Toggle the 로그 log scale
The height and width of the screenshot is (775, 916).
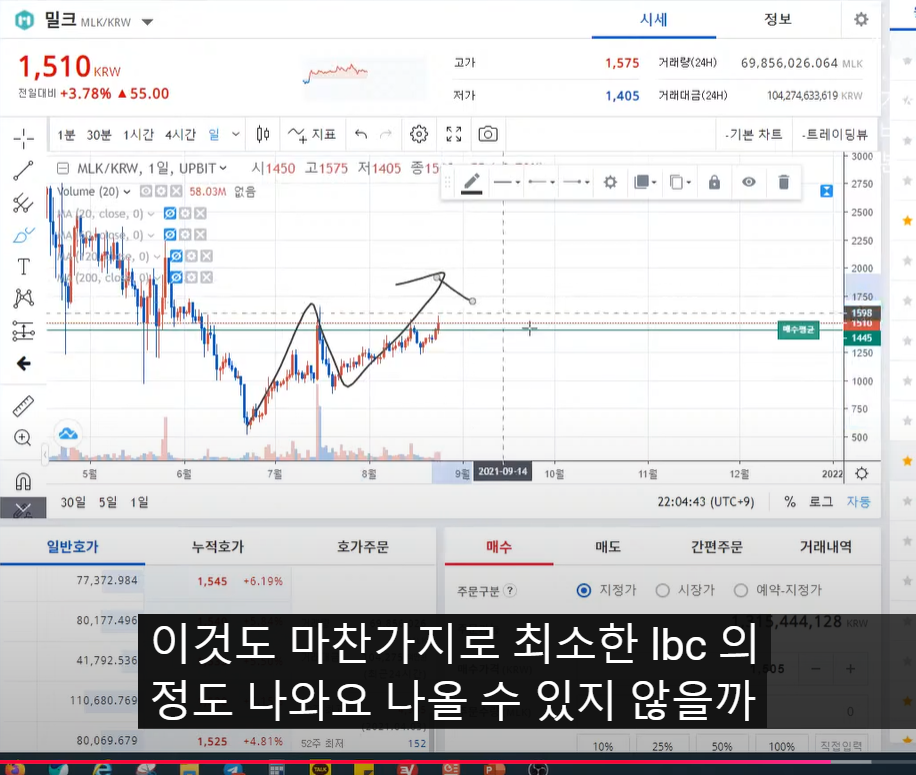(821, 502)
